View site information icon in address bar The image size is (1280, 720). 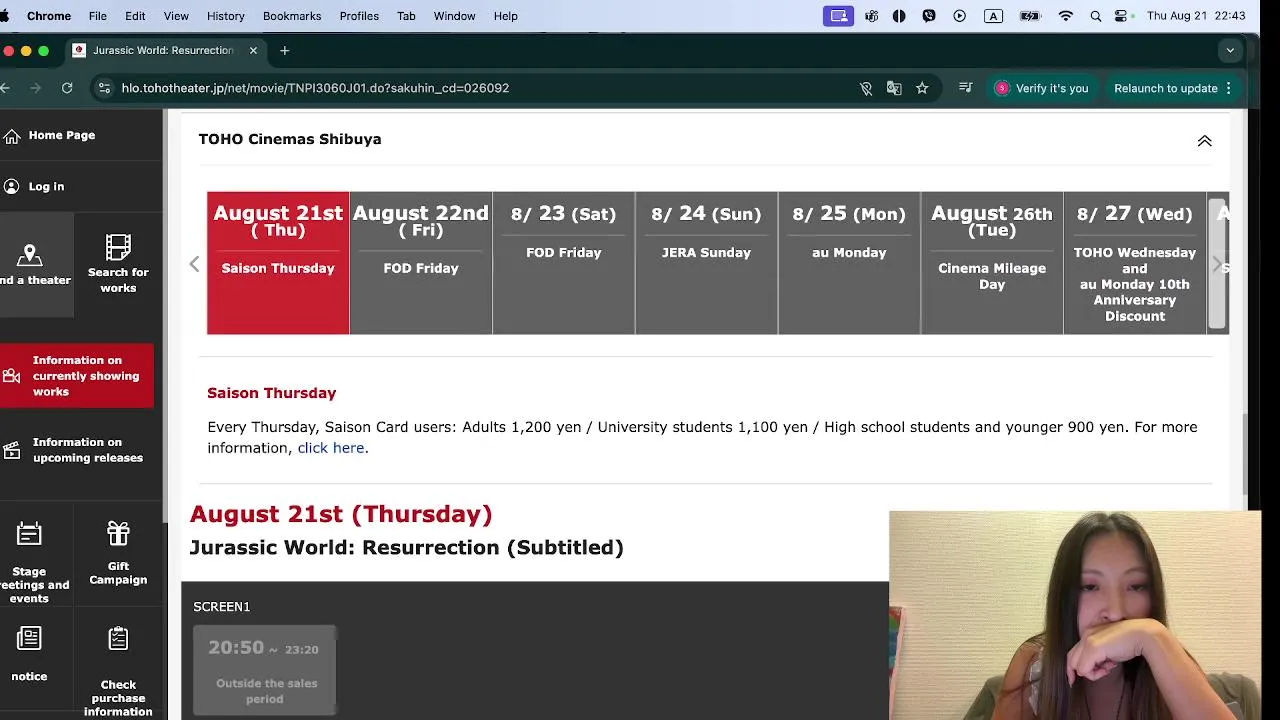pyautogui.click(x=104, y=88)
